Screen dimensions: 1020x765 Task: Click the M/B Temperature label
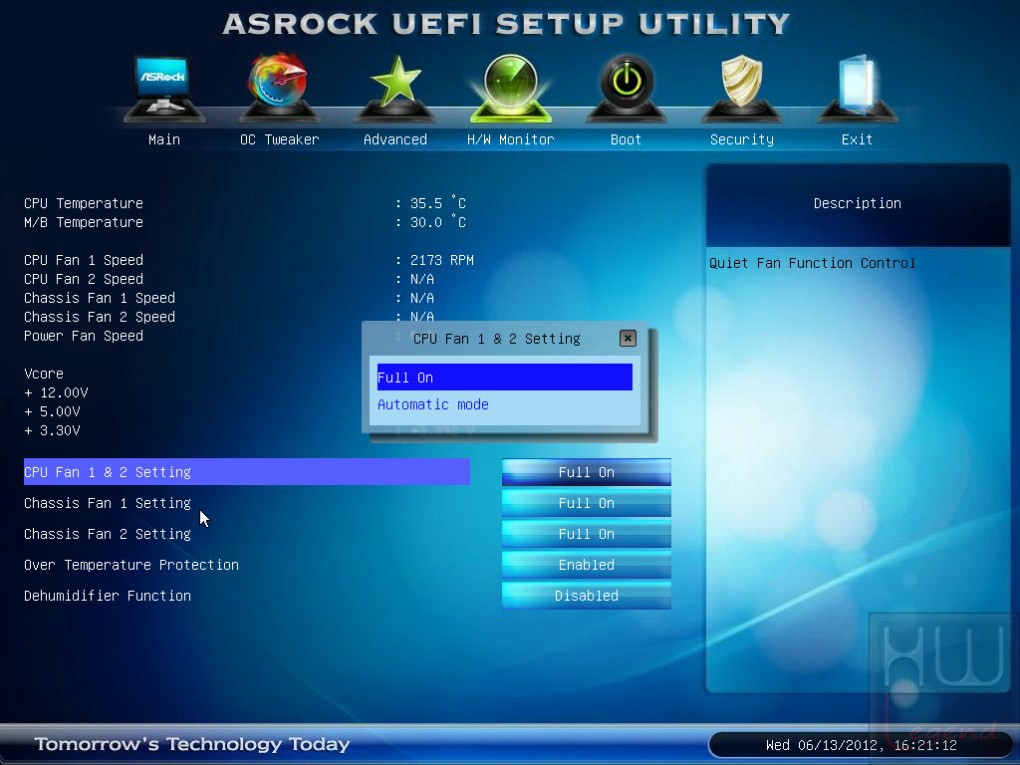pos(83,222)
